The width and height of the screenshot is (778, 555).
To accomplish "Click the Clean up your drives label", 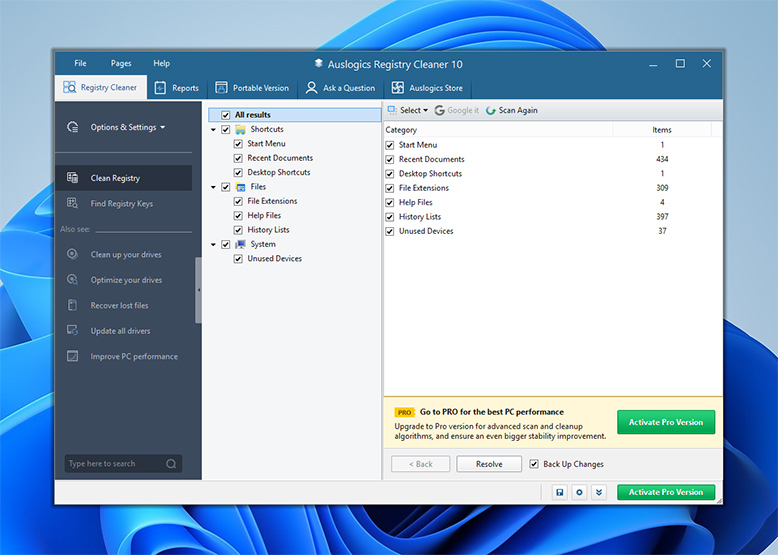I will 126,254.
